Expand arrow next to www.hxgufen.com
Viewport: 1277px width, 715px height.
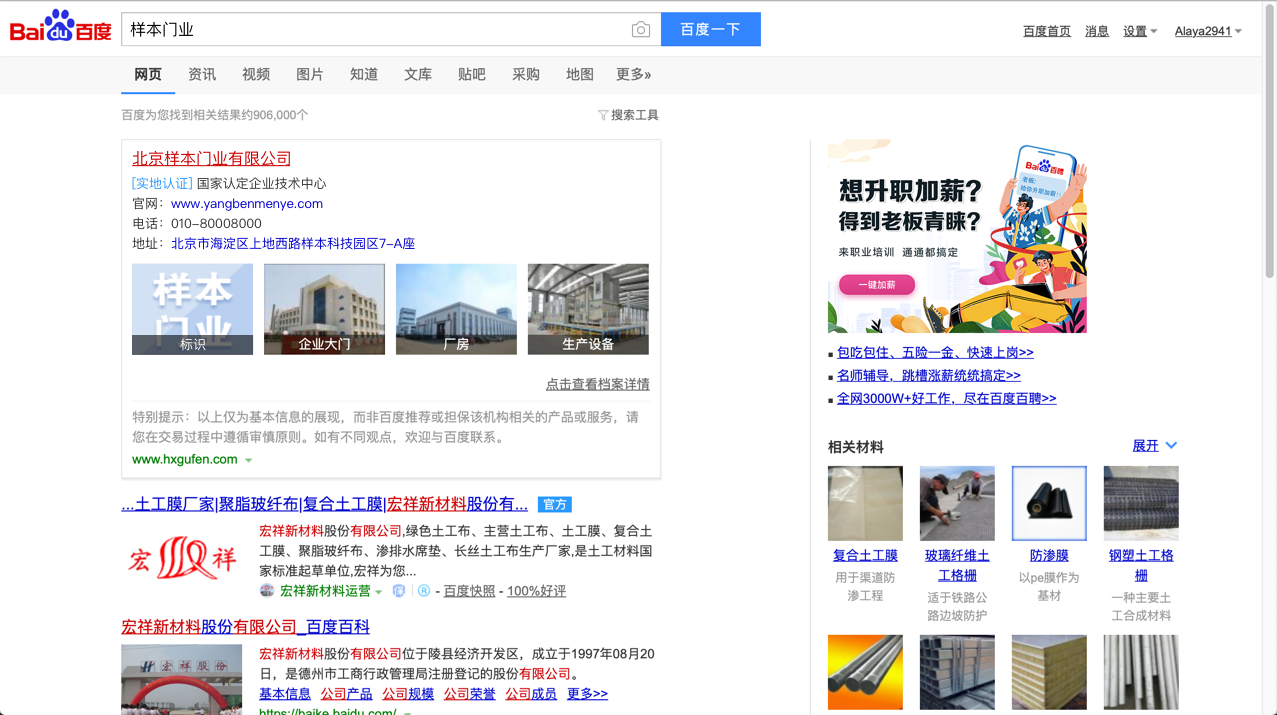point(249,460)
